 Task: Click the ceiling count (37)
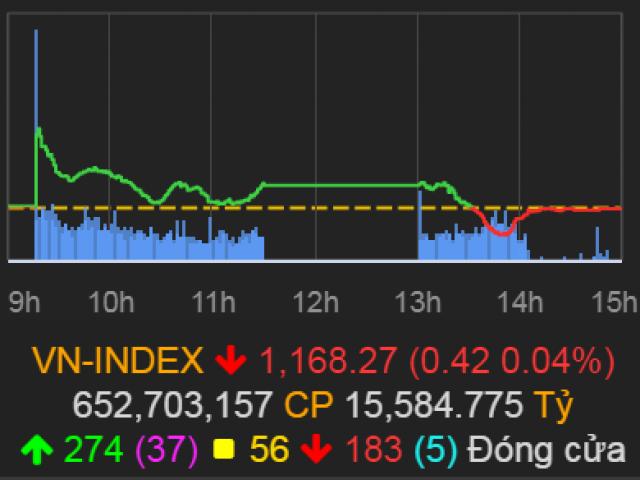pos(167,449)
